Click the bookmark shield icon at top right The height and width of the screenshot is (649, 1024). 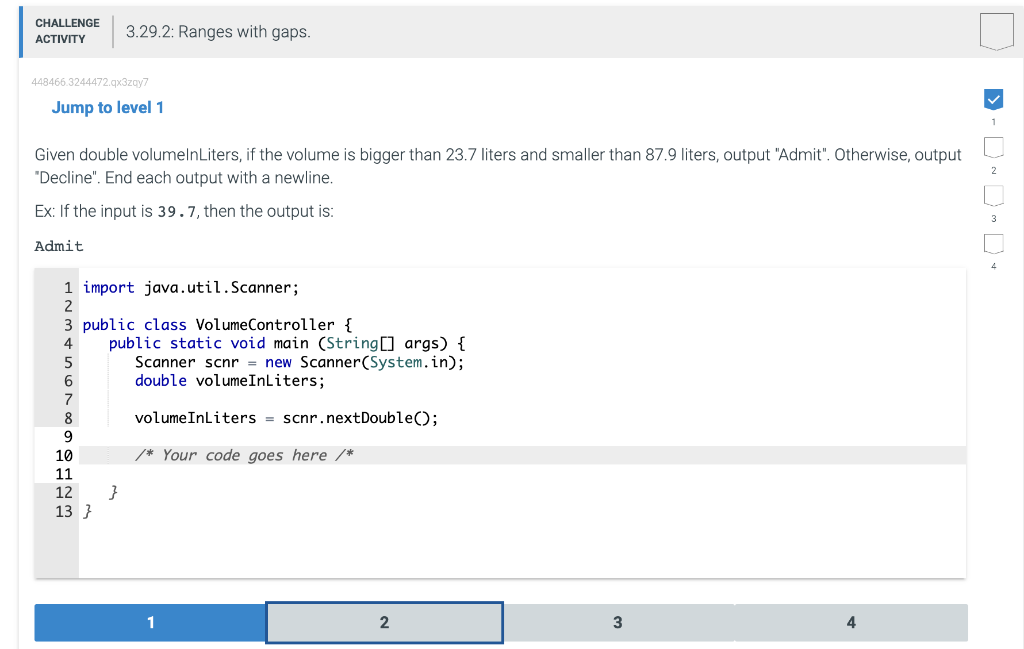click(997, 32)
